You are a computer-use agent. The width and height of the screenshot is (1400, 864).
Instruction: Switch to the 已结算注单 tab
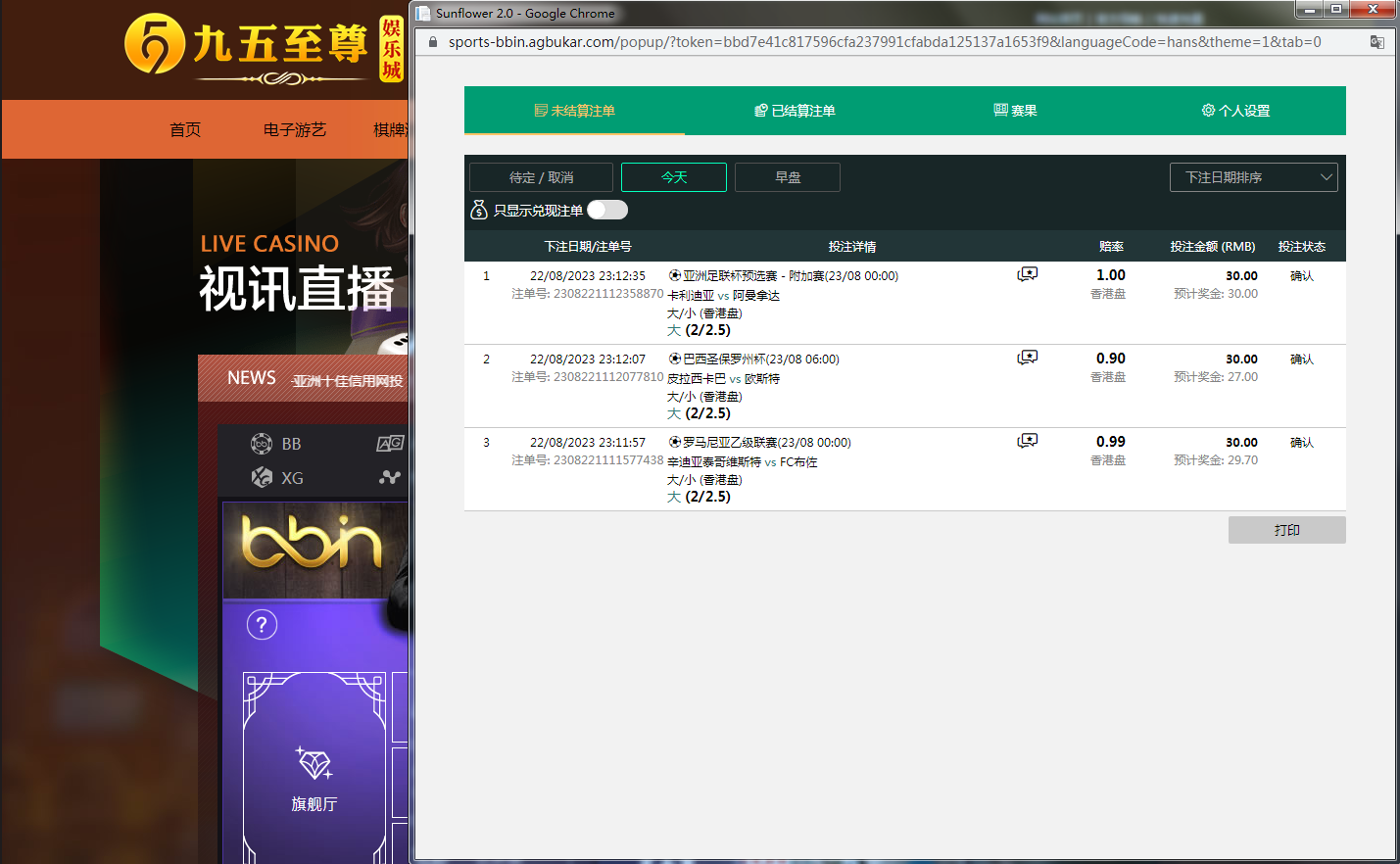pos(795,111)
